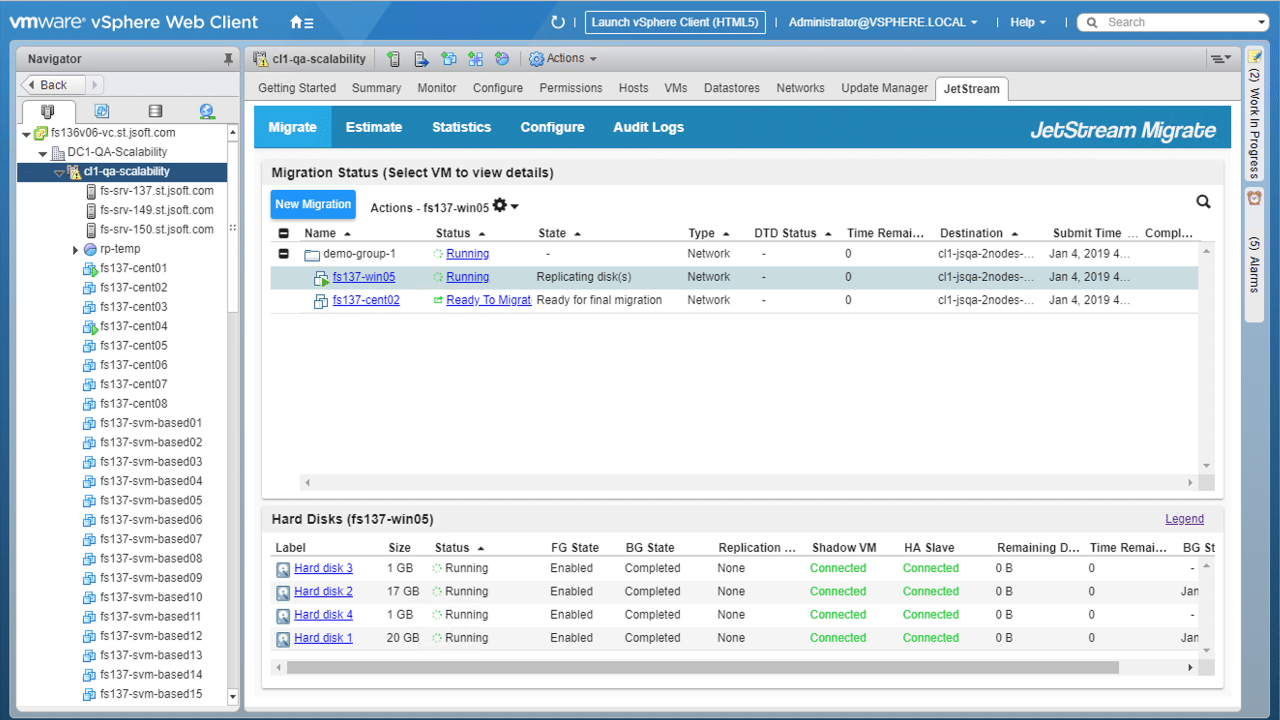This screenshot has width=1280, height=720.
Task: Launch vSphere Client (HTML5)
Action: tap(674, 22)
